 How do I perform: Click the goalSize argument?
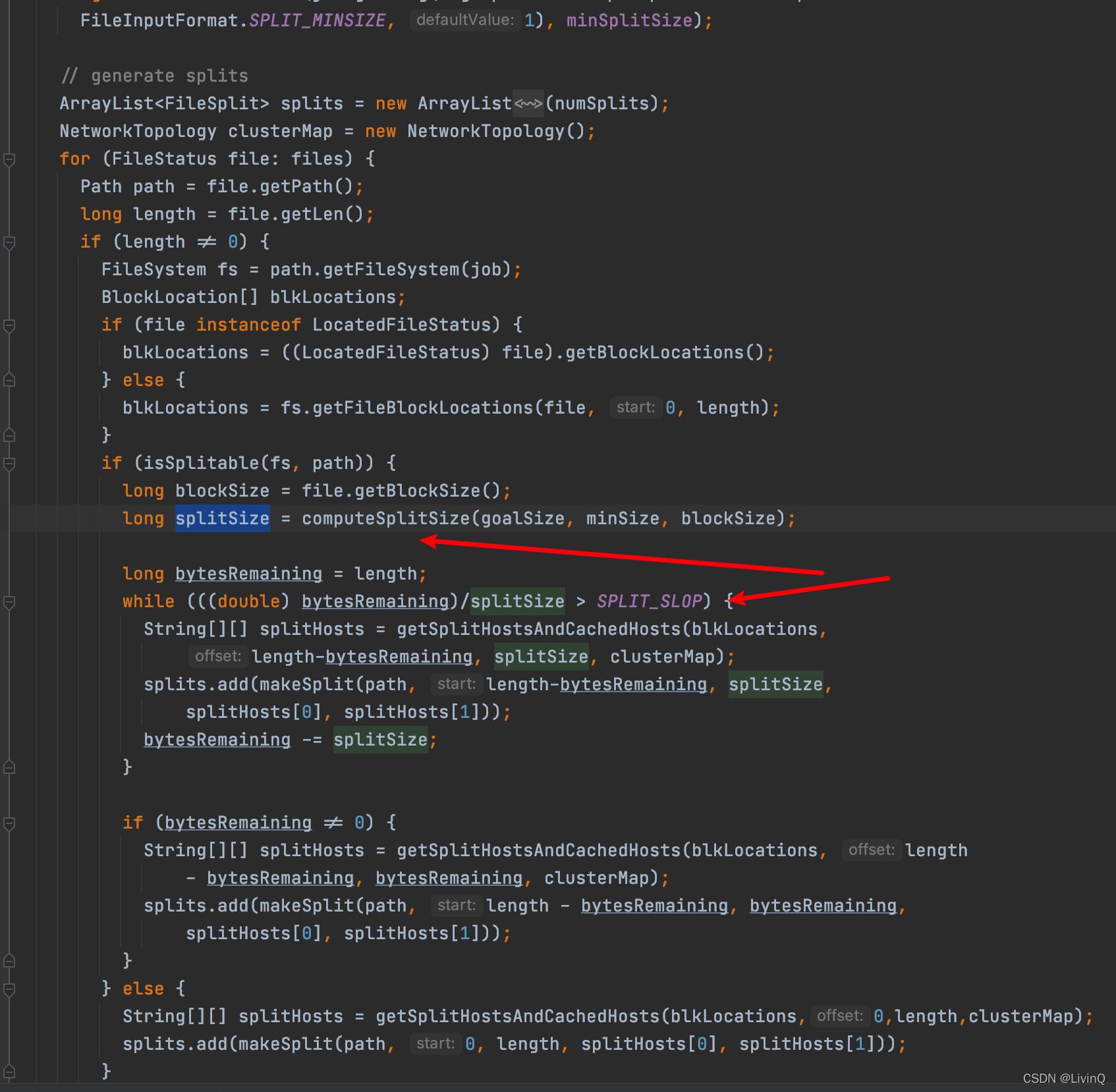point(522,518)
